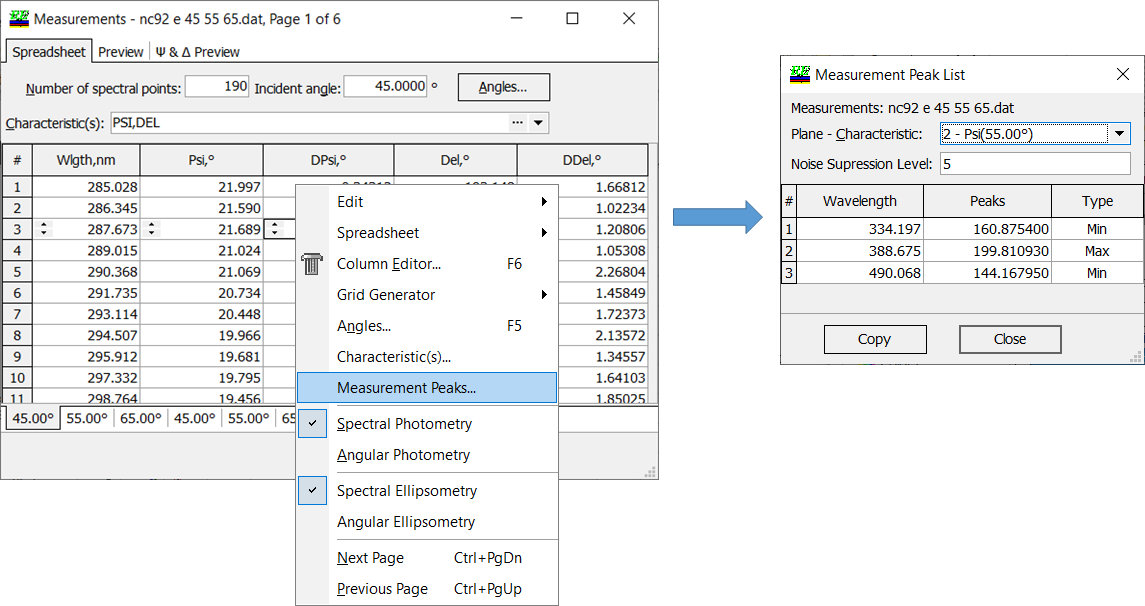Click the Psi,° column header

click(202, 160)
